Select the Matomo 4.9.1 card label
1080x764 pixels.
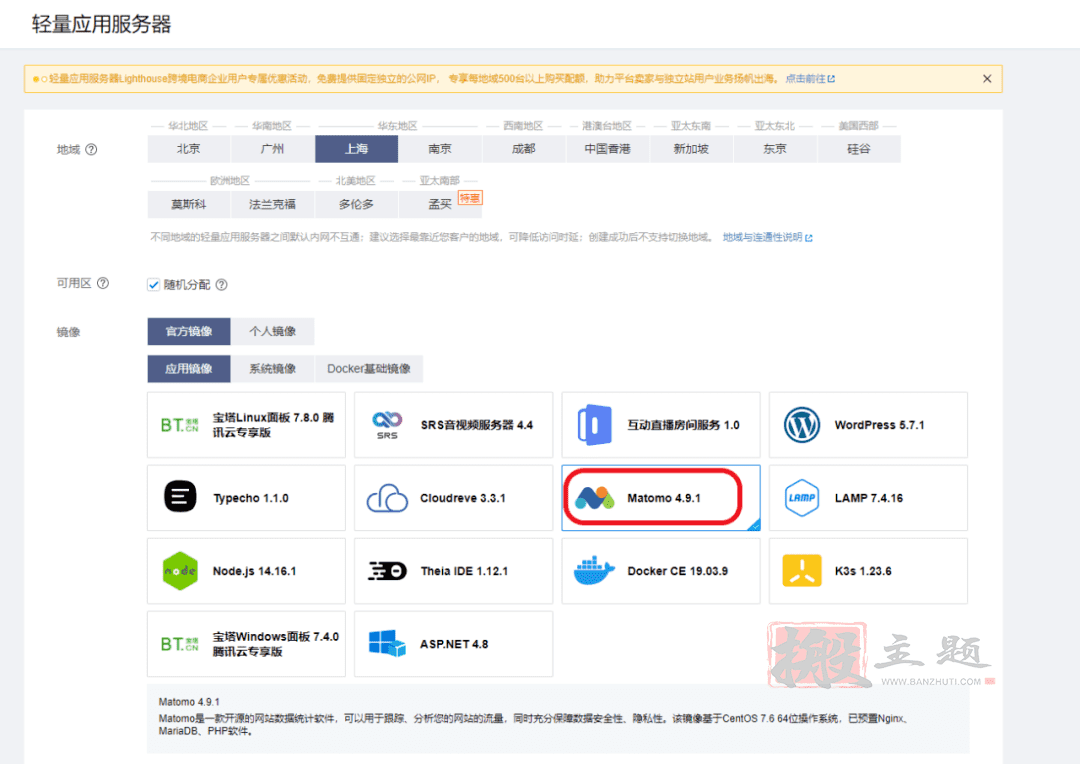tap(664, 498)
